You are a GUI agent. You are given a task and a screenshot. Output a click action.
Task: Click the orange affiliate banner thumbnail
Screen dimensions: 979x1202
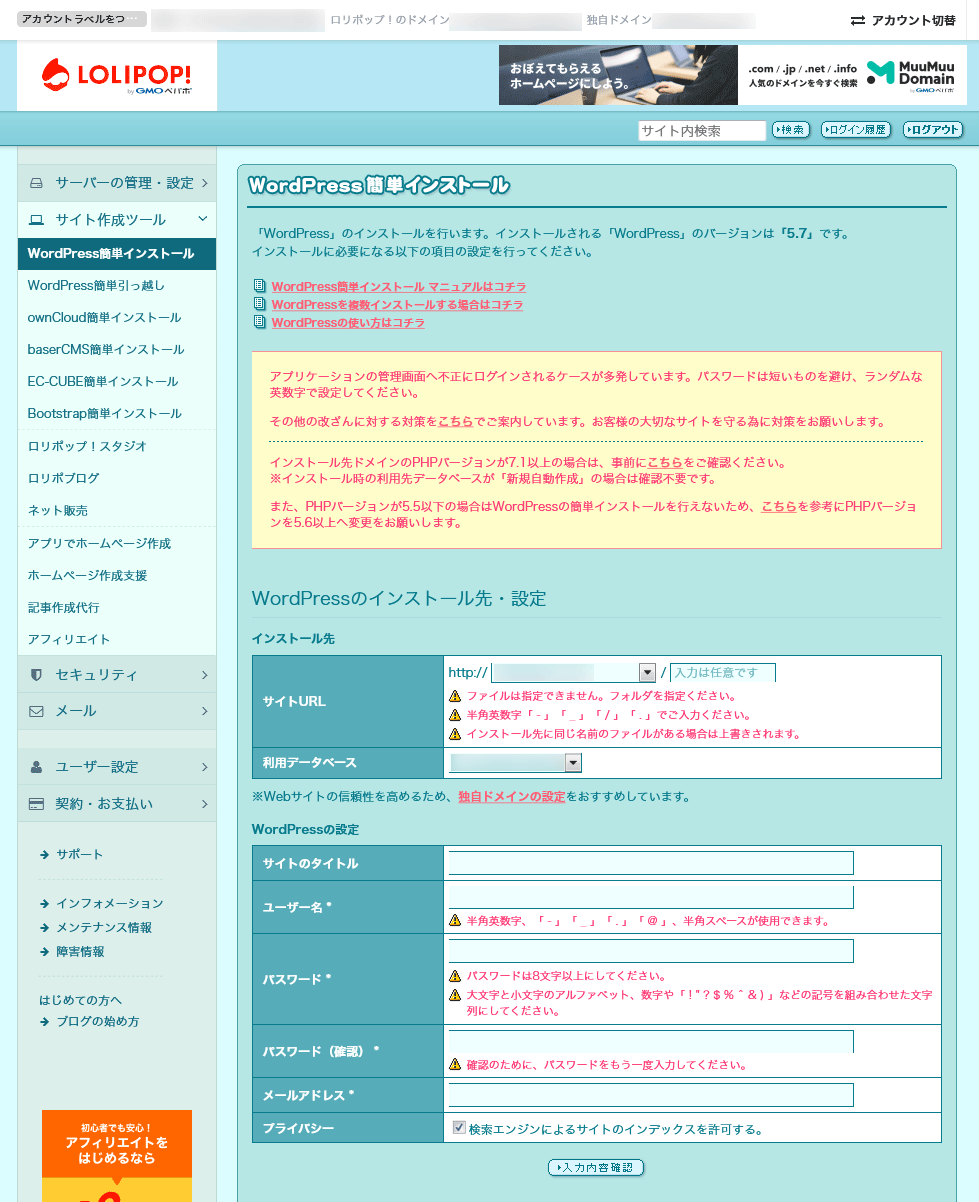point(117,1155)
